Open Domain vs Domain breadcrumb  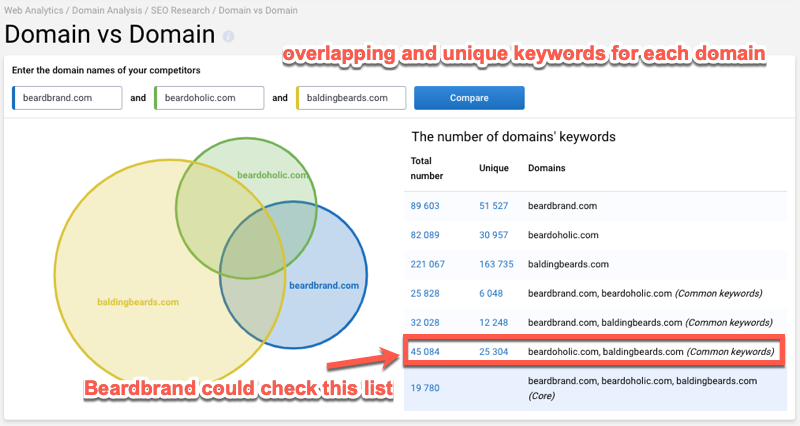click(x=258, y=10)
